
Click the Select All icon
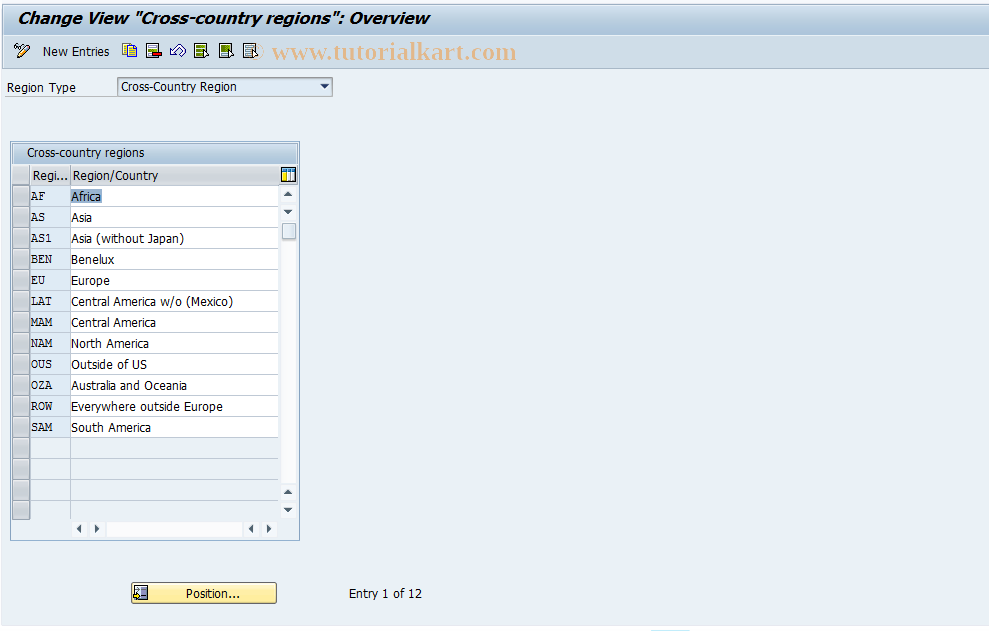pos(202,50)
